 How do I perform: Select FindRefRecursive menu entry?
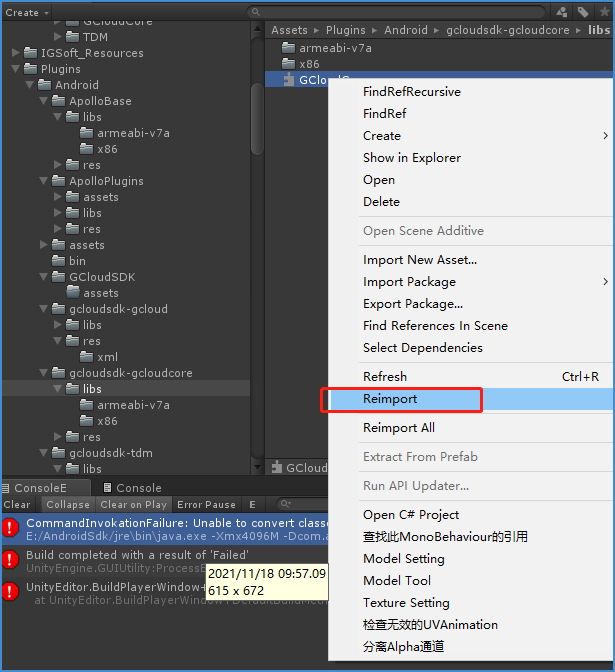click(471, 92)
